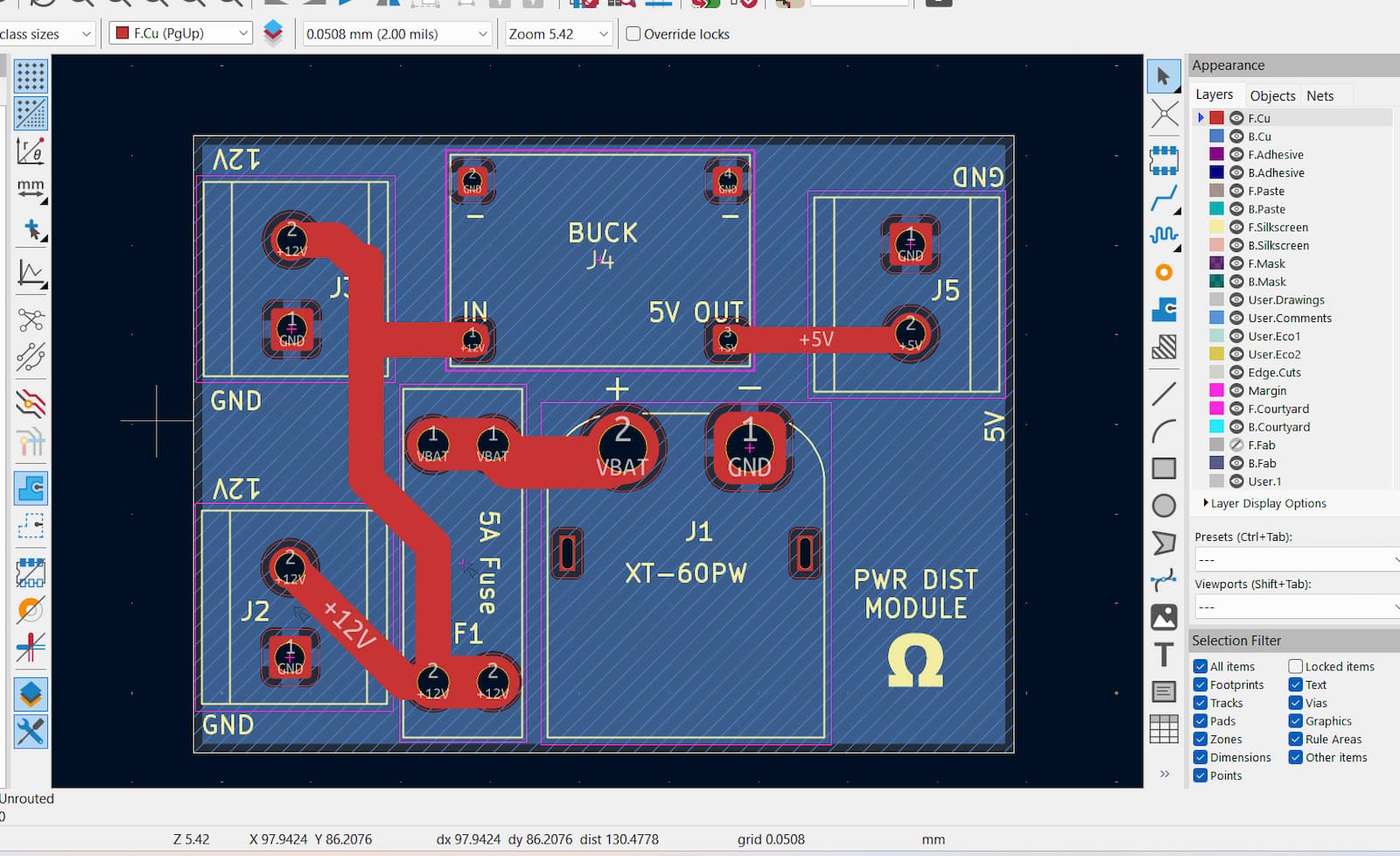The height and width of the screenshot is (856, 1400).
Task: Show the hidden F.Fab layer
Action: [1236, 446]
